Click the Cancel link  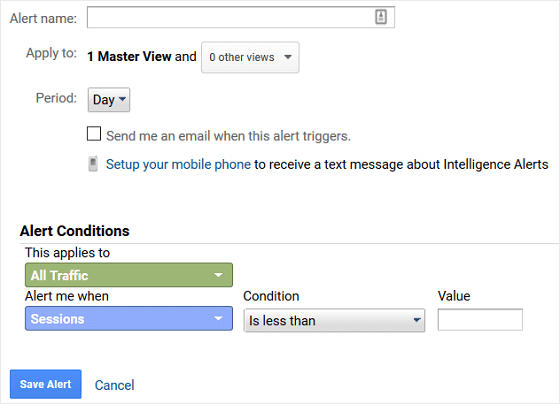point(115,385)
